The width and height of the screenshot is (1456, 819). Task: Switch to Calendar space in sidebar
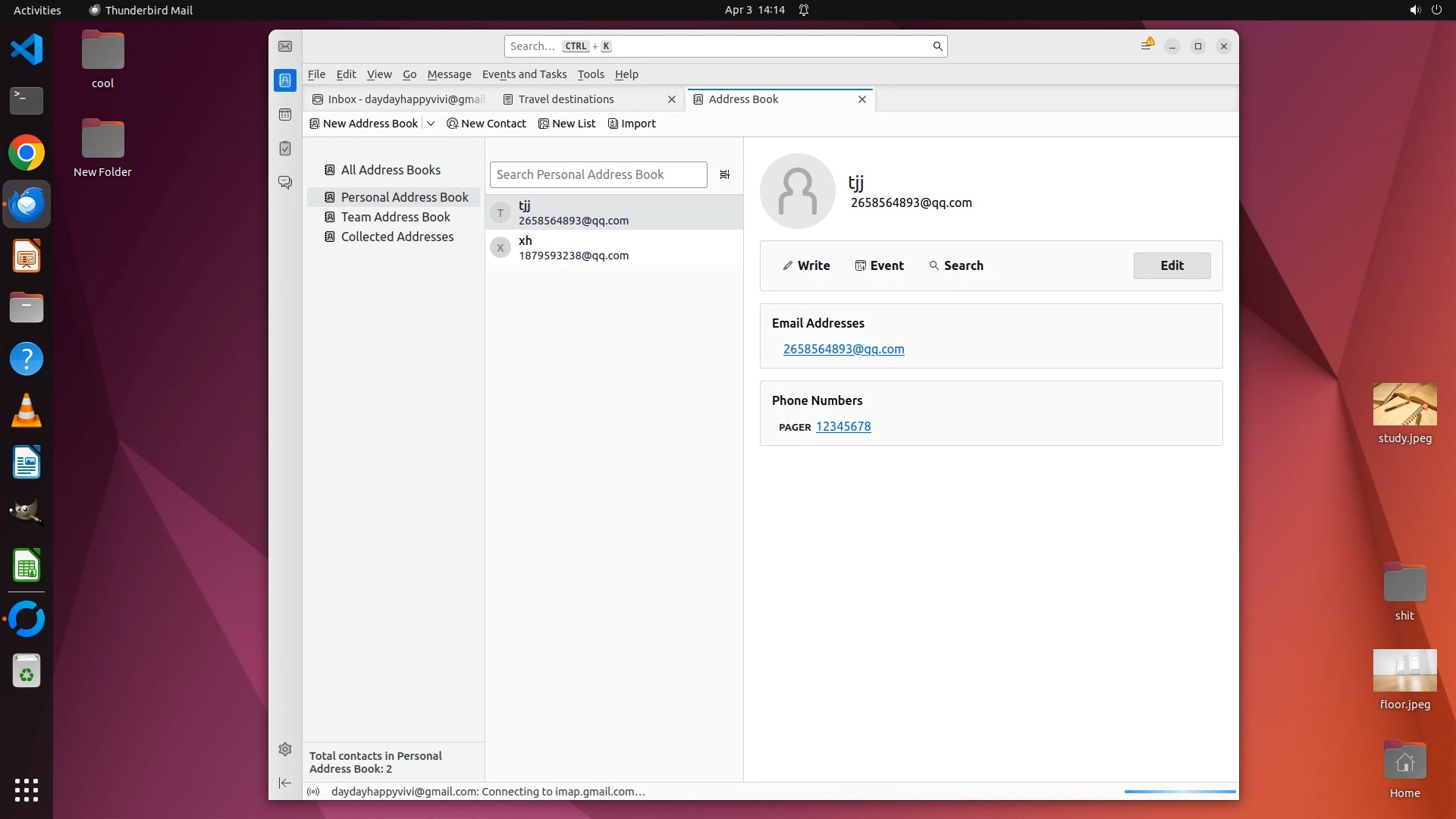[285, 115]
